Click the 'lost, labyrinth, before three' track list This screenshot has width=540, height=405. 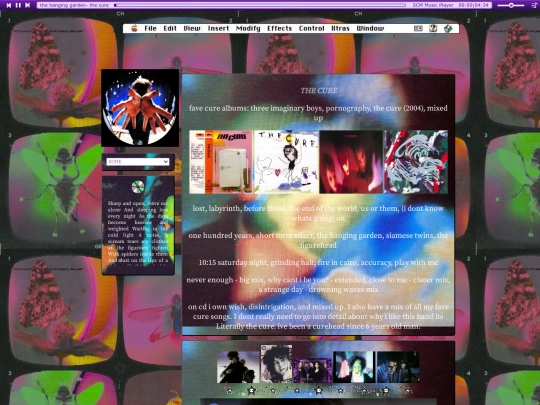click(318, 213)
